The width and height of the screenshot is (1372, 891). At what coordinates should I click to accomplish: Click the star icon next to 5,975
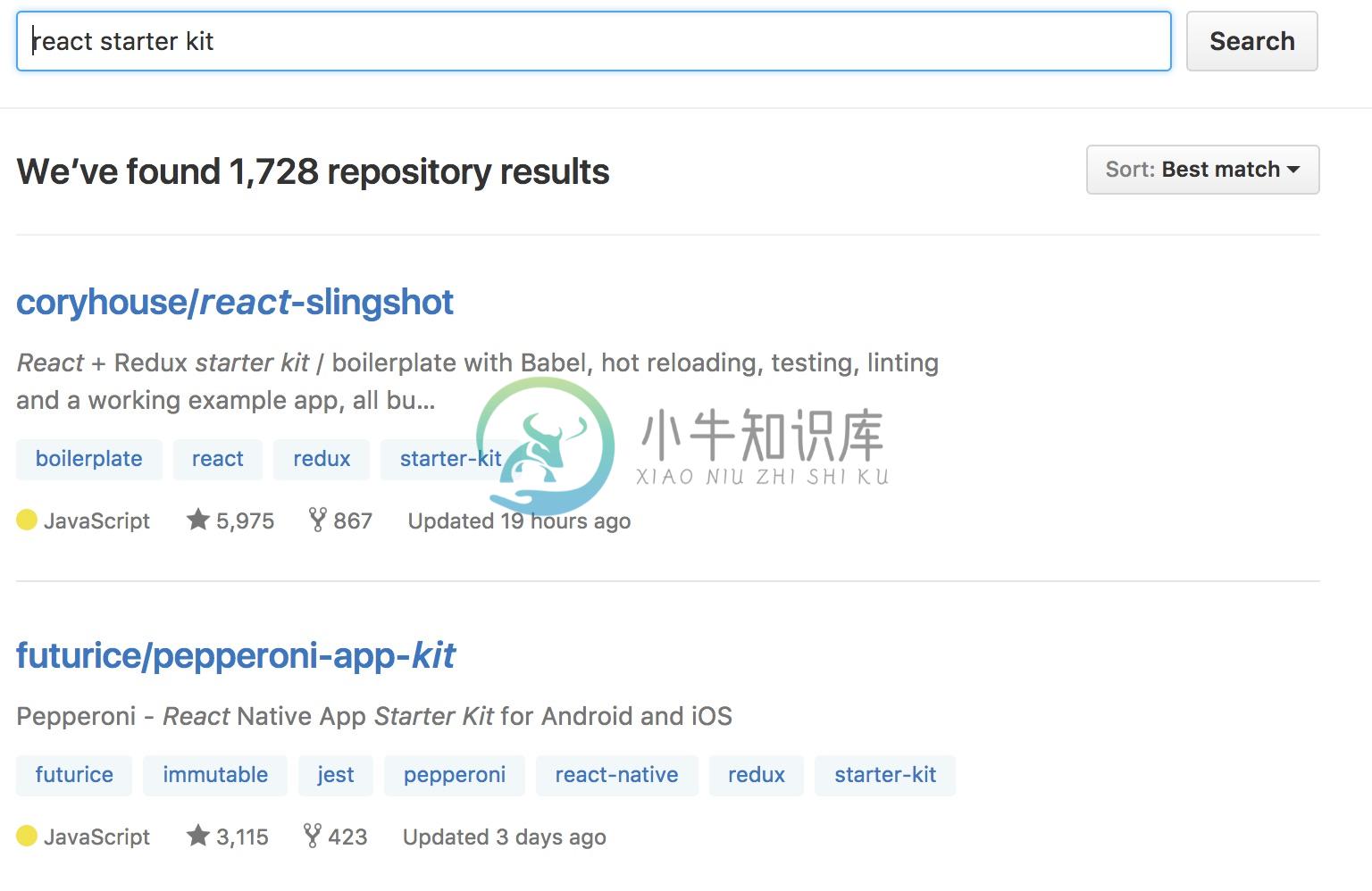(198, 520)
